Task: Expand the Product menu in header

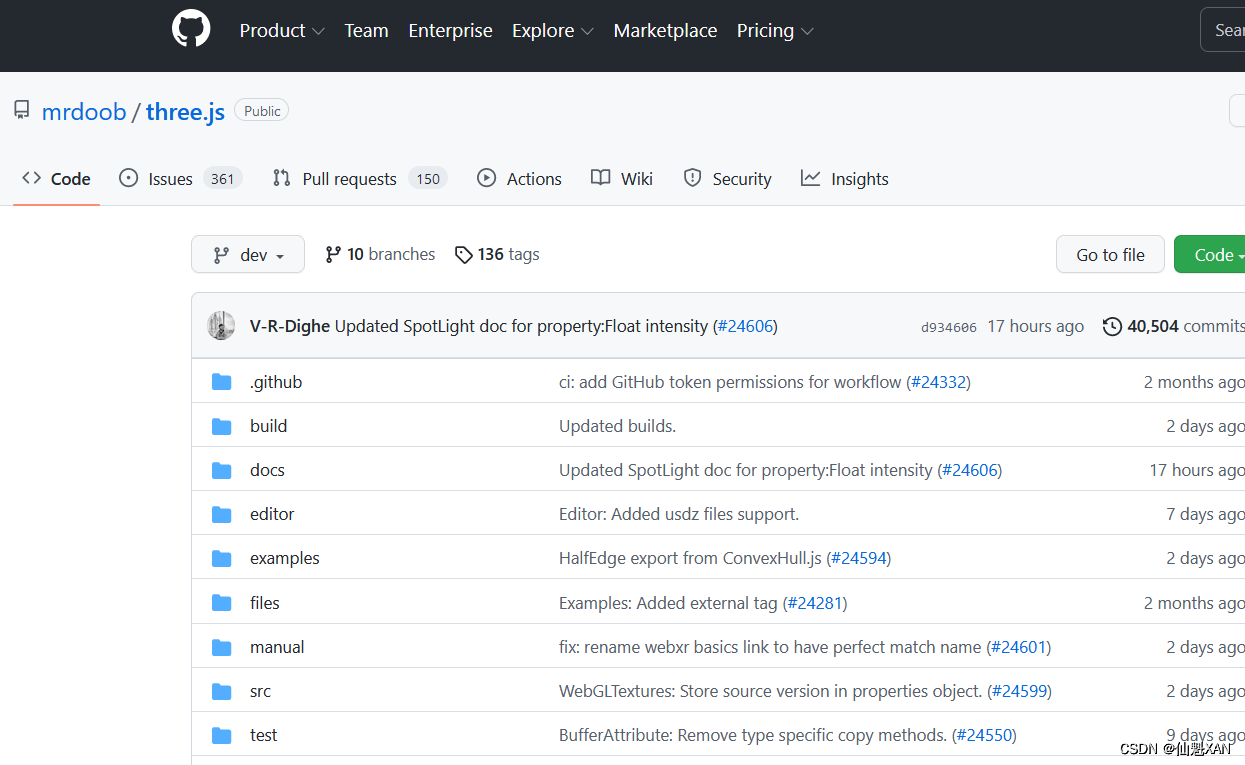Action: (x=282, y=31)
